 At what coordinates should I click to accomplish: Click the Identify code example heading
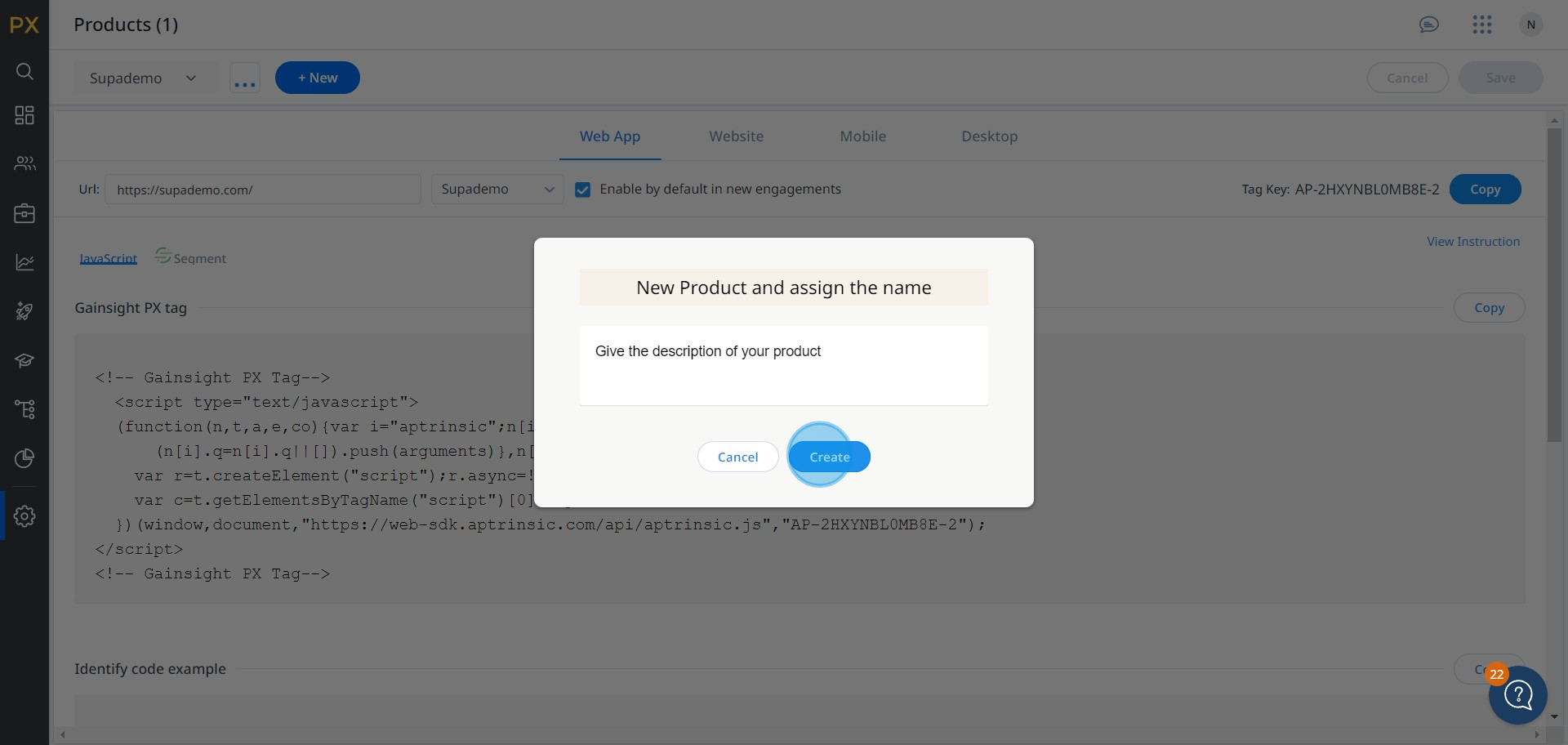click(150, 669)
